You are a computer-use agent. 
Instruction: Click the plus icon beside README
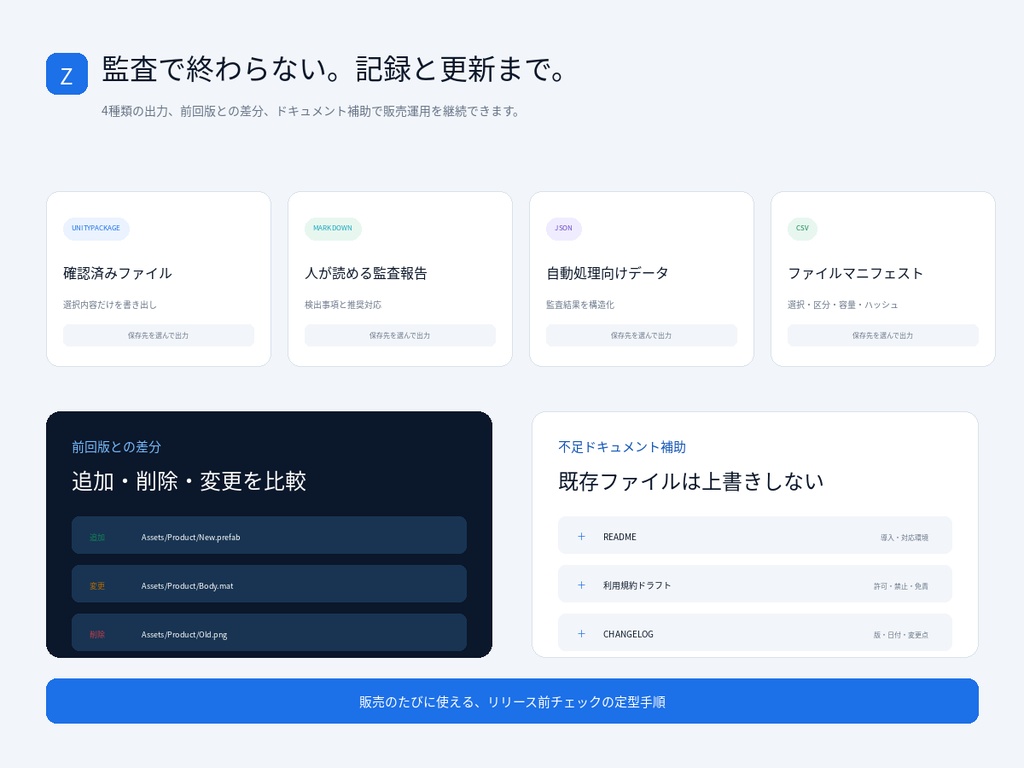coord(581,537)
